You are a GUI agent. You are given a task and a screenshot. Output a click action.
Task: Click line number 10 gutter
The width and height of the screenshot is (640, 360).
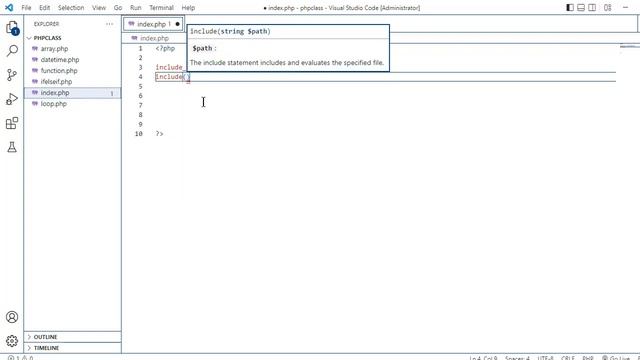click(x=139, y=133)
